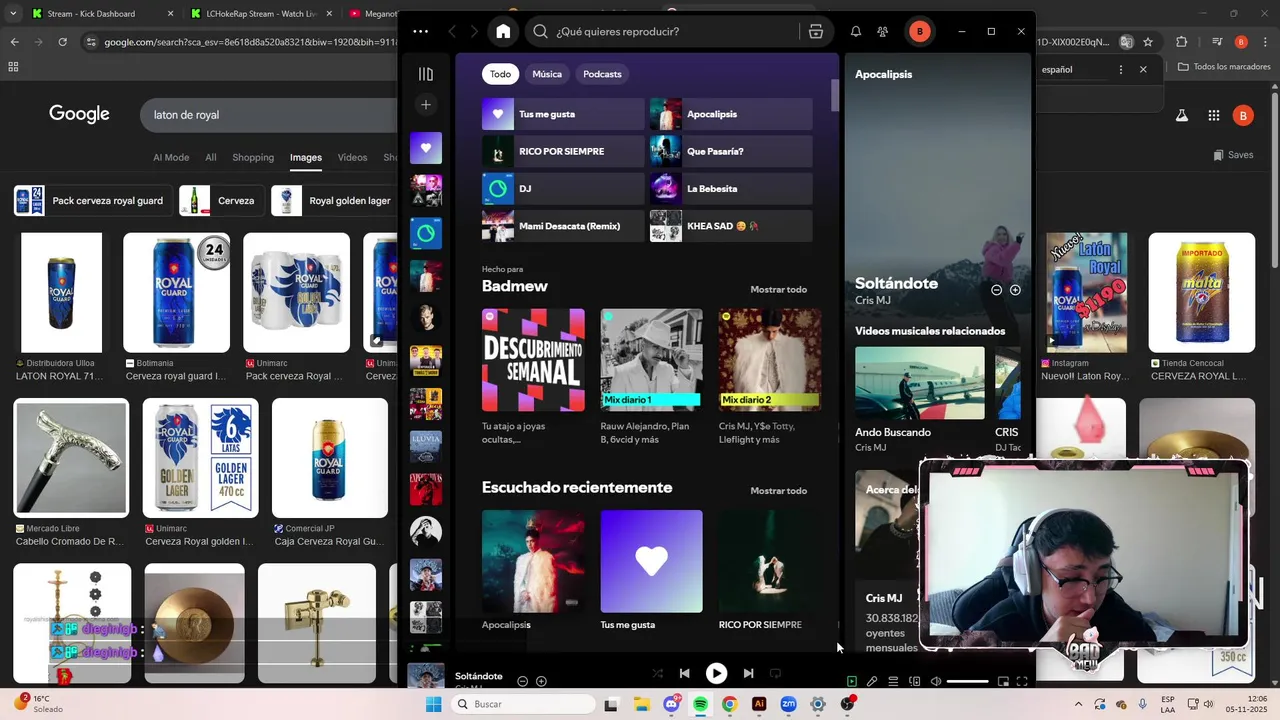The height and width of the screenshot is (720, 1280).
Task: Skip to the next track
Action: [x=748, y=674]
